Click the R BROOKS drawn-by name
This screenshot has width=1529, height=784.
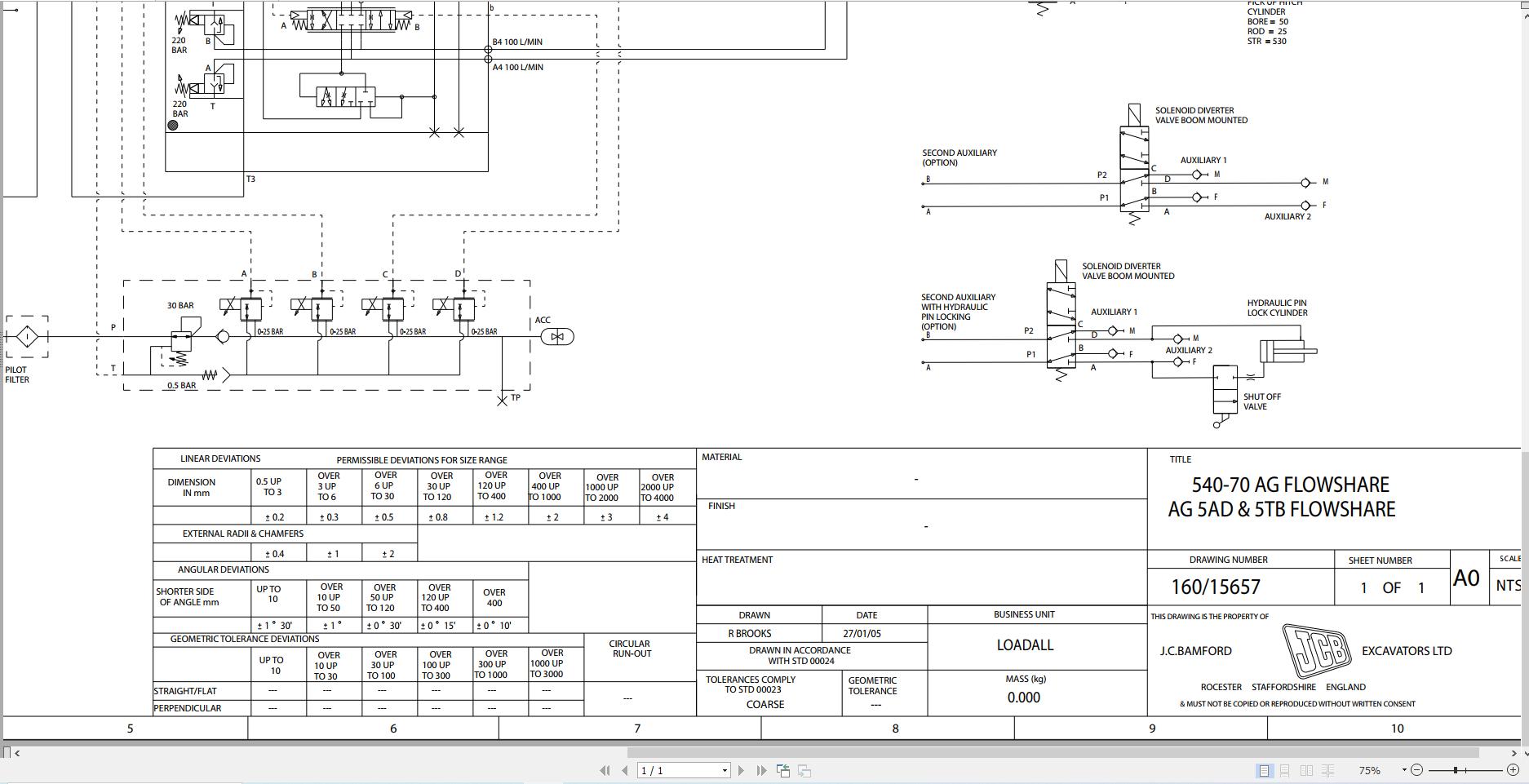[749, 633]
